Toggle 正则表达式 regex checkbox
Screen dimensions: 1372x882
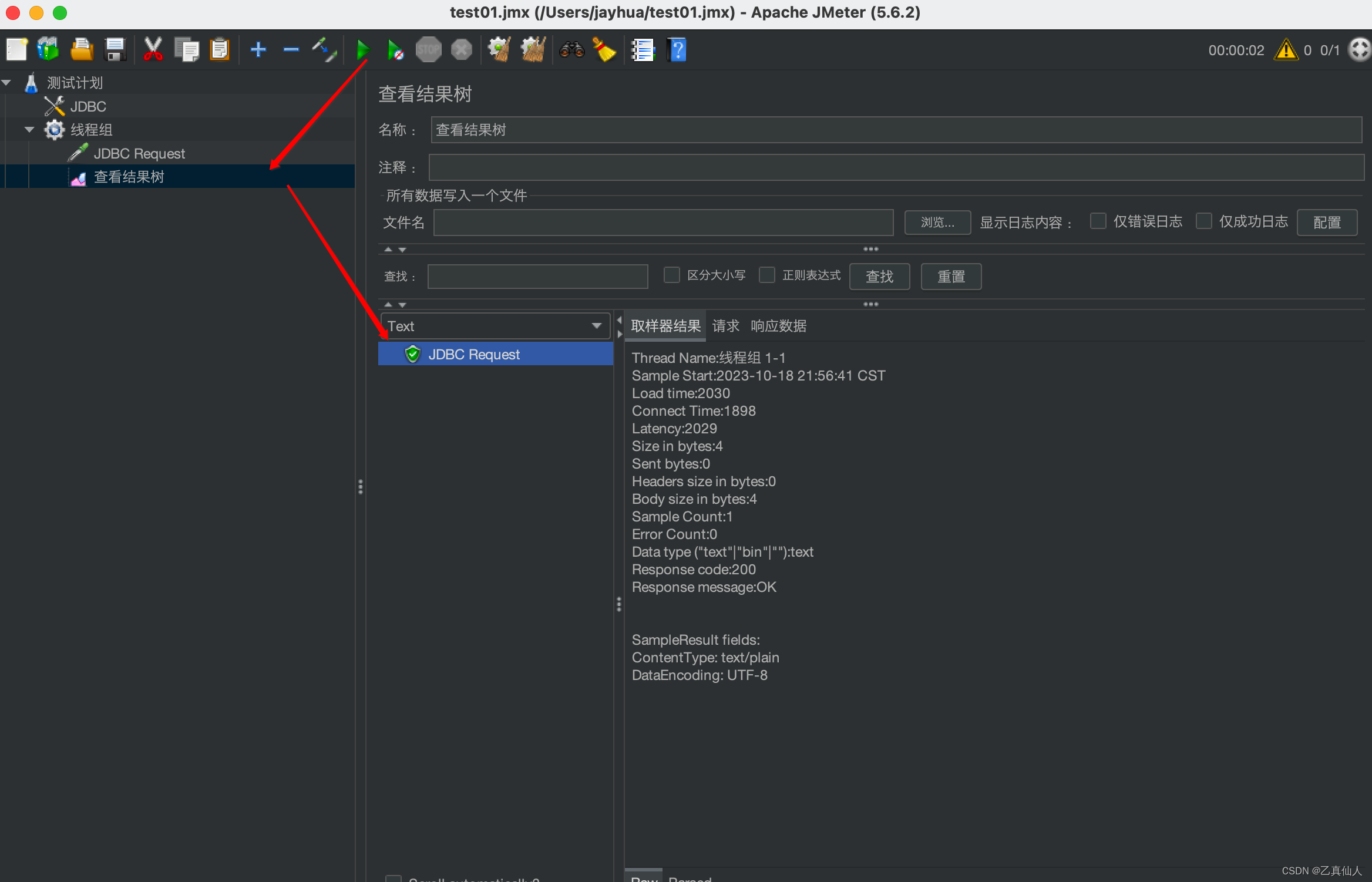click(x=766, y=275)
